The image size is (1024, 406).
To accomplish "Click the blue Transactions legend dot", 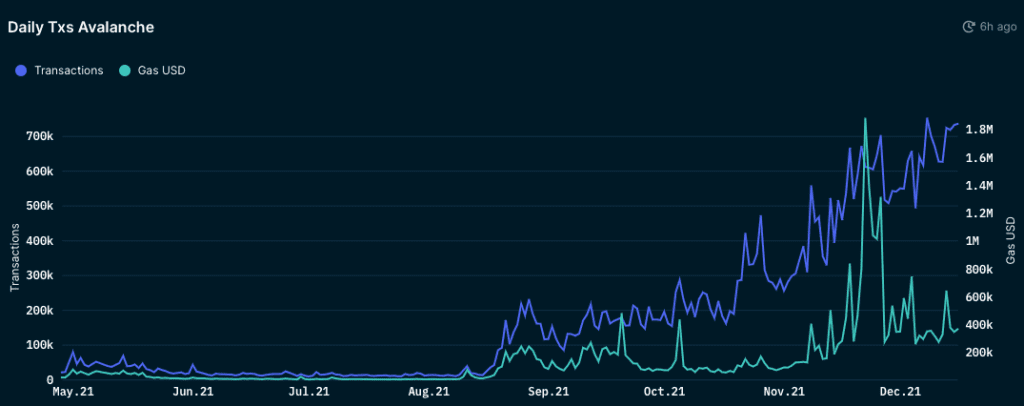I will click(x=21, y=70).
